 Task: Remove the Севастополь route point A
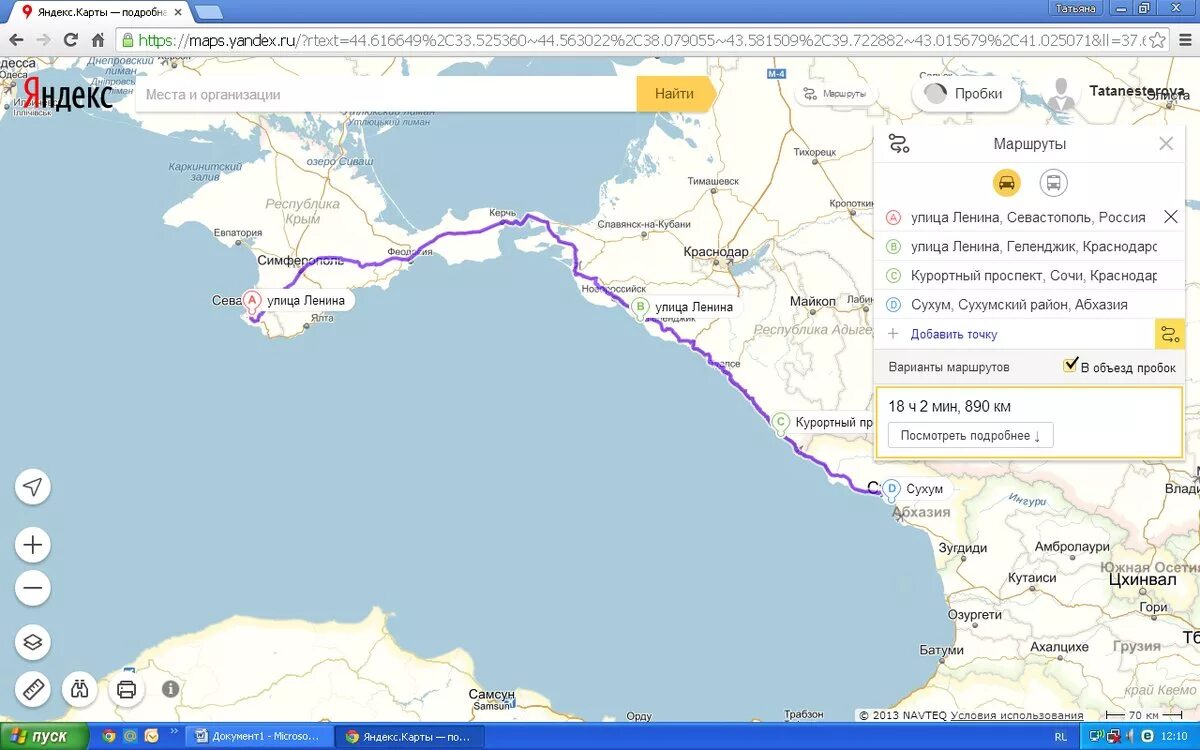[x=1171, y=217]
